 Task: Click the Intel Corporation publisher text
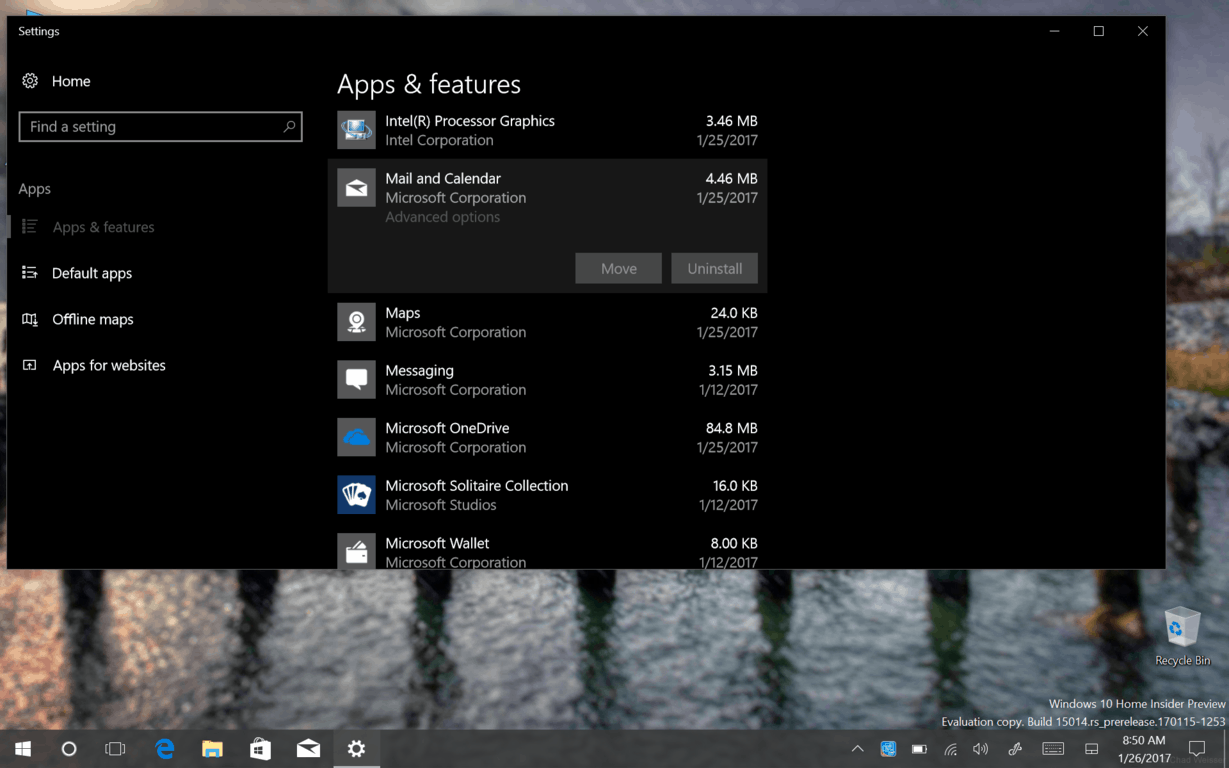(x=439, y=140)
